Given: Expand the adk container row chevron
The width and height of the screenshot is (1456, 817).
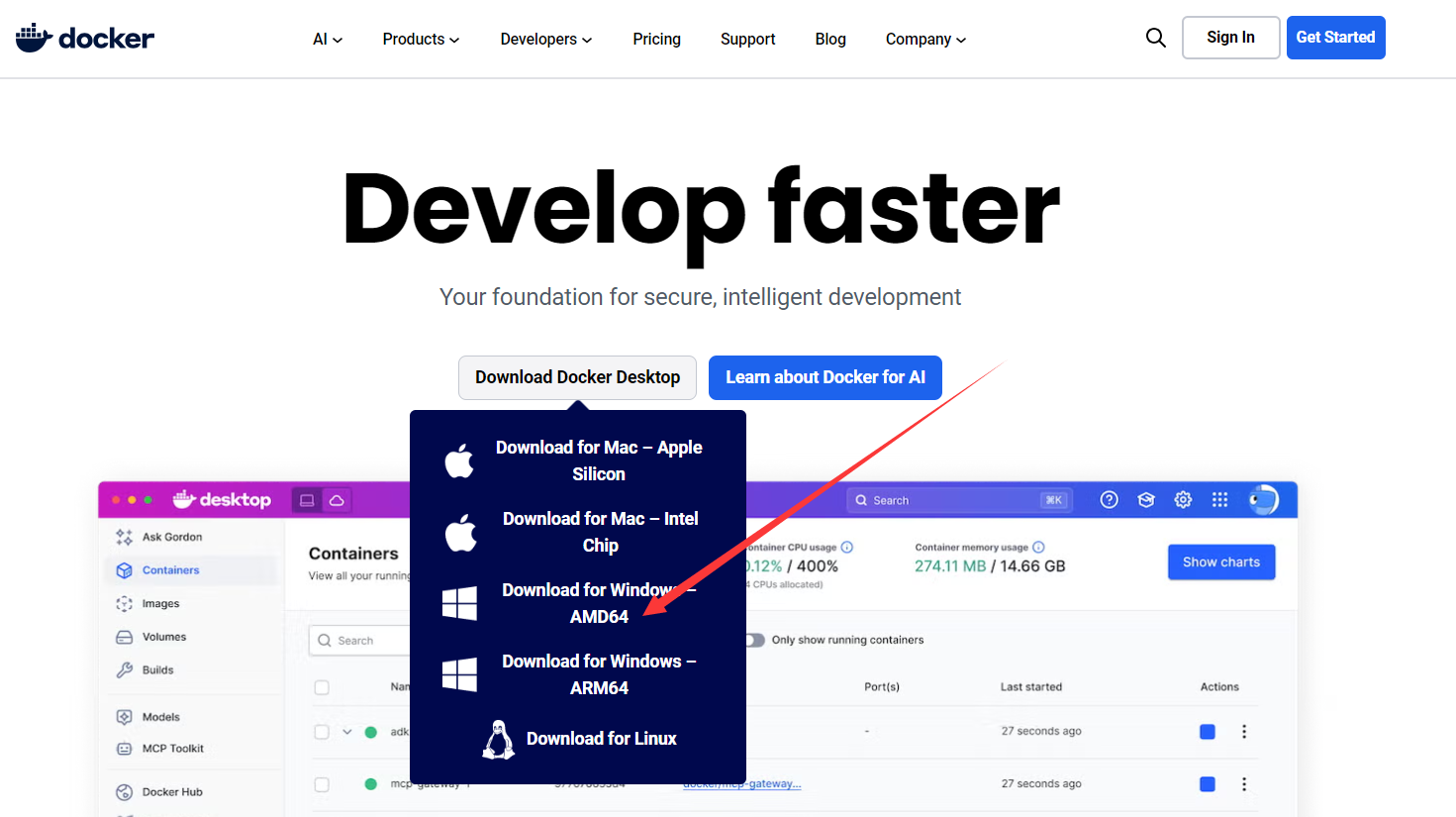Looking at the screenshot, I should coord(347,732).
